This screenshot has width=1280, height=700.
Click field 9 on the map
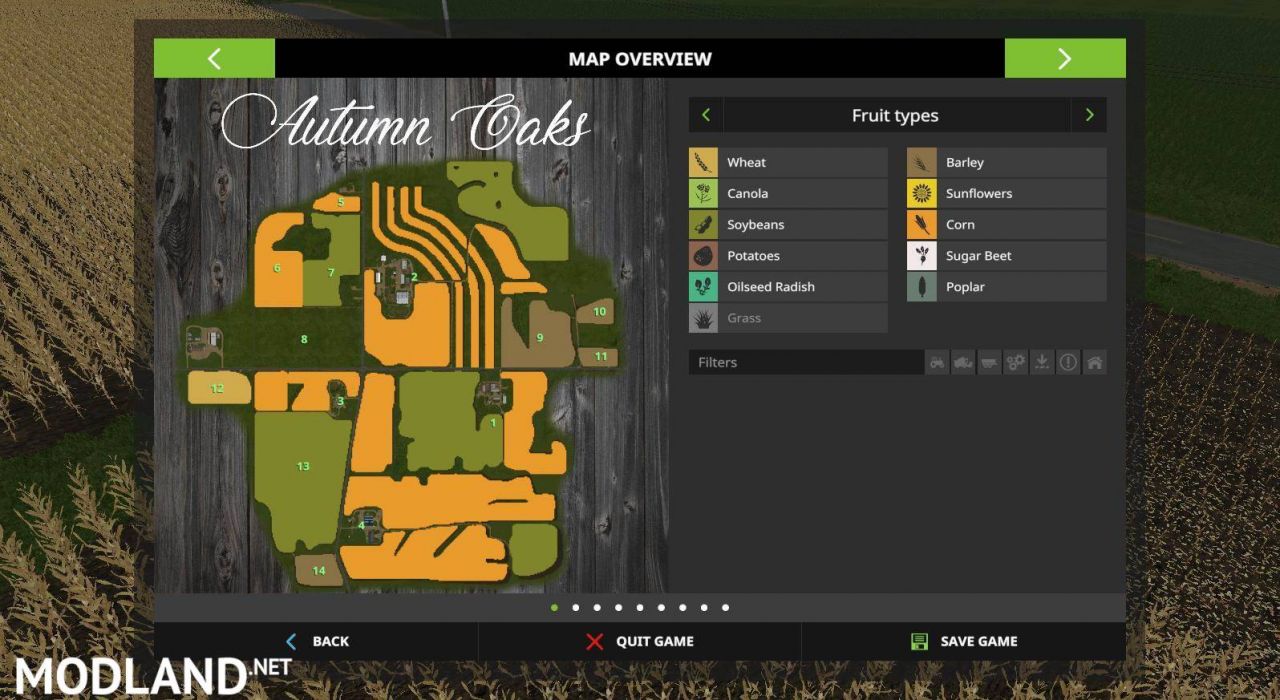pos(540,338)
